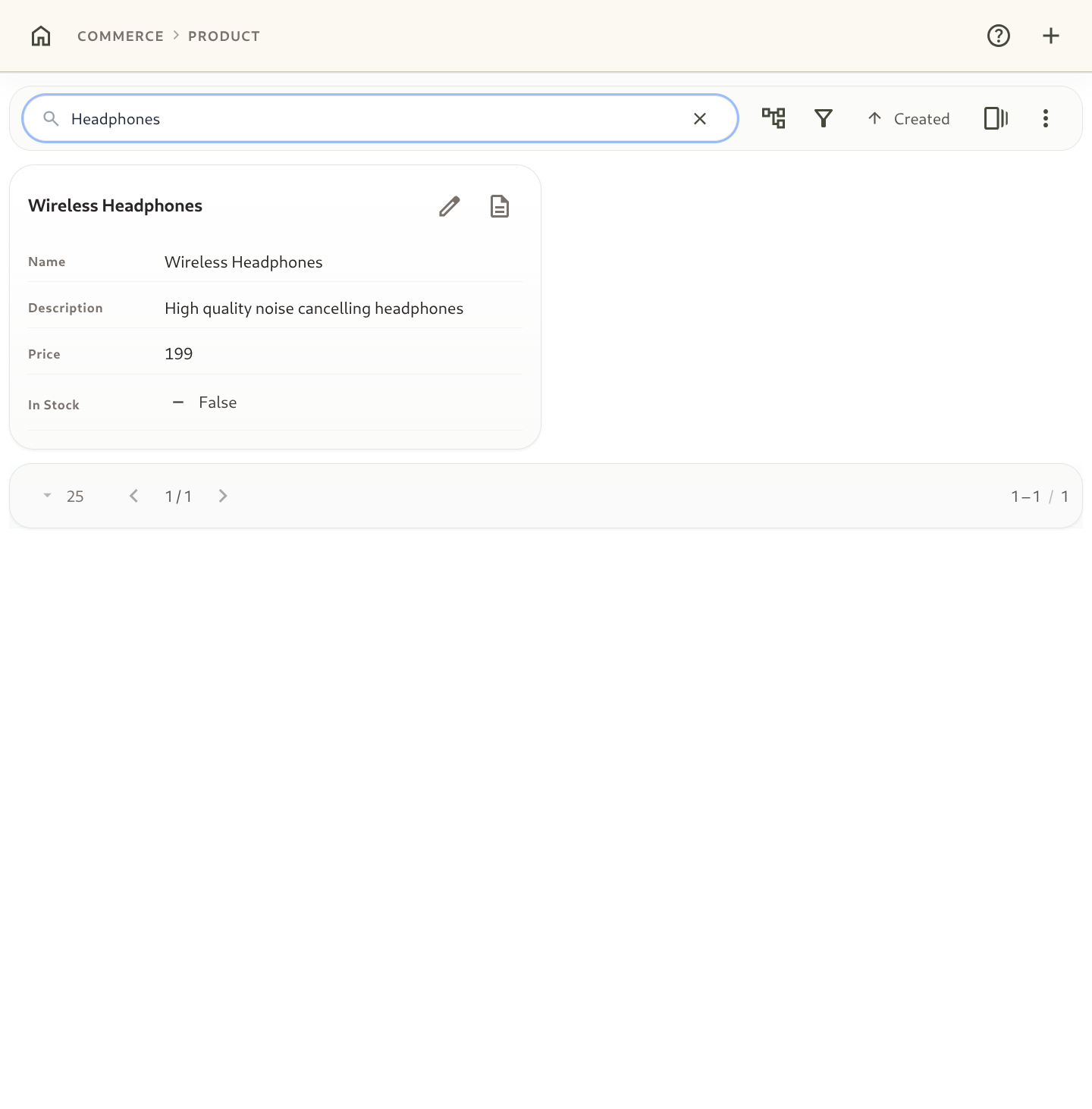Click the search magnifier icon
Image resolution: width=1092 pixels, height=1109 pixels.
click(x=51, y=118)
